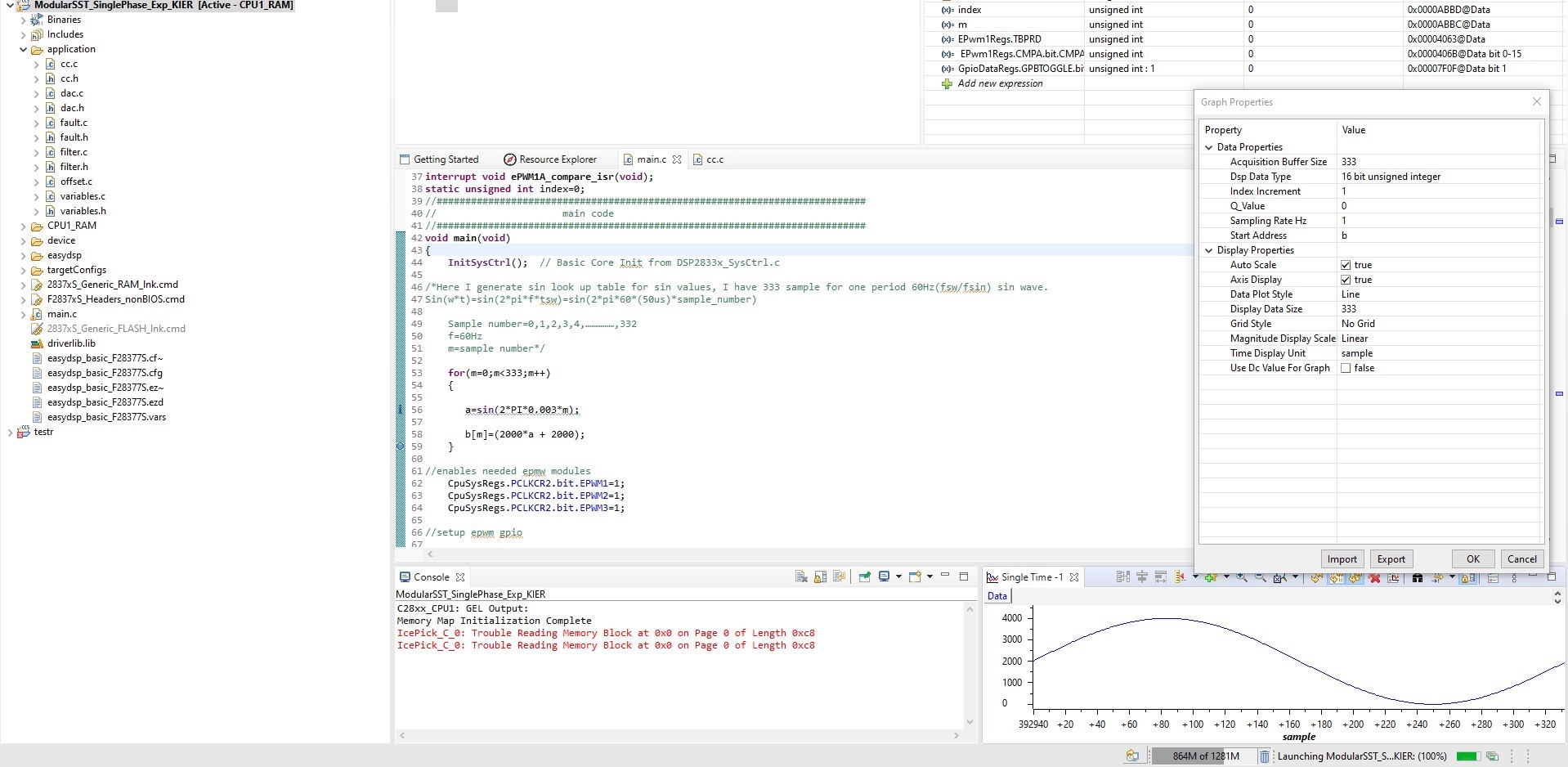Click open new console icon

915,576
